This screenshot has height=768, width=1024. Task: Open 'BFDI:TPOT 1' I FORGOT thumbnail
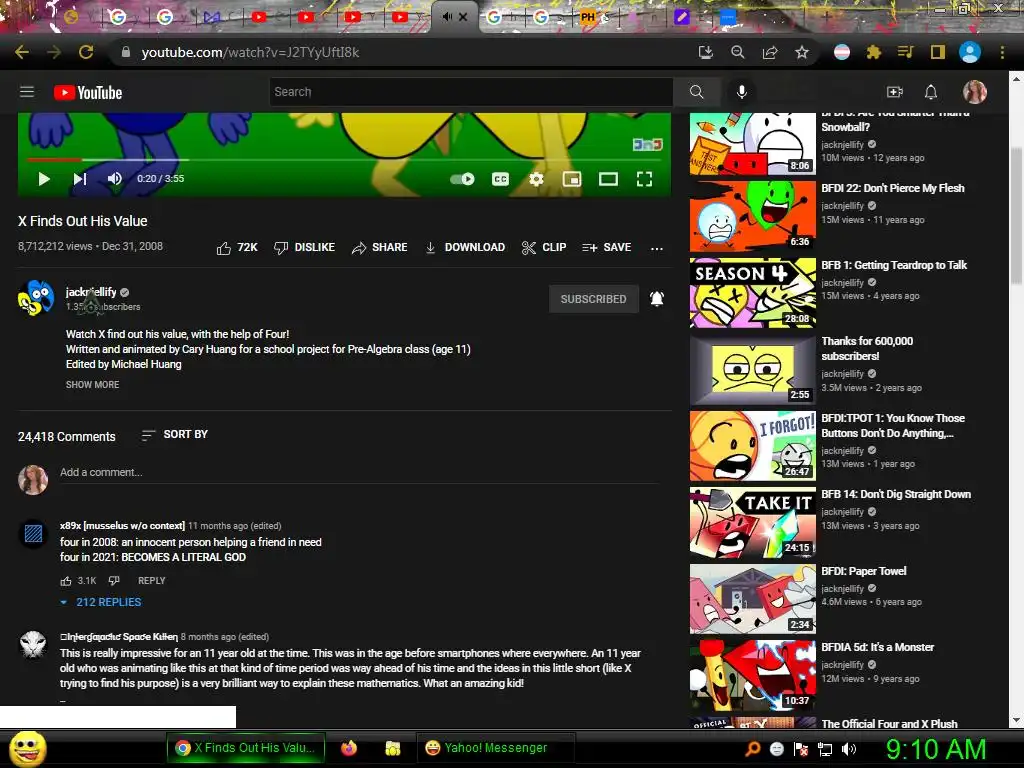753,446
